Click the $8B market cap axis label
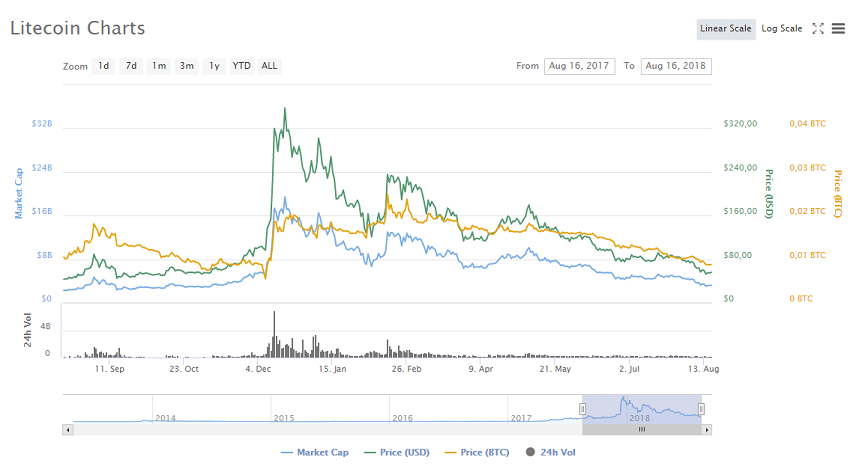 [44, 255]
